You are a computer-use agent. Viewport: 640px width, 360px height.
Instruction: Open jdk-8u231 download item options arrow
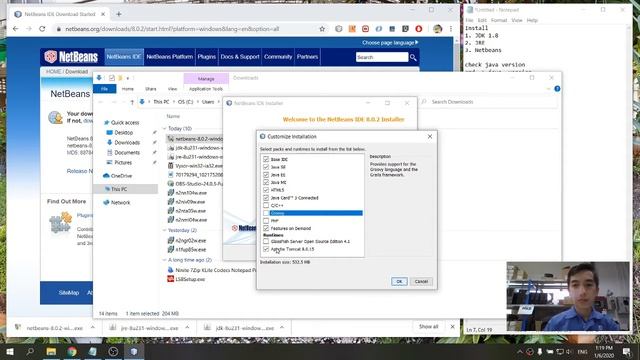click(x=282, y=327)
